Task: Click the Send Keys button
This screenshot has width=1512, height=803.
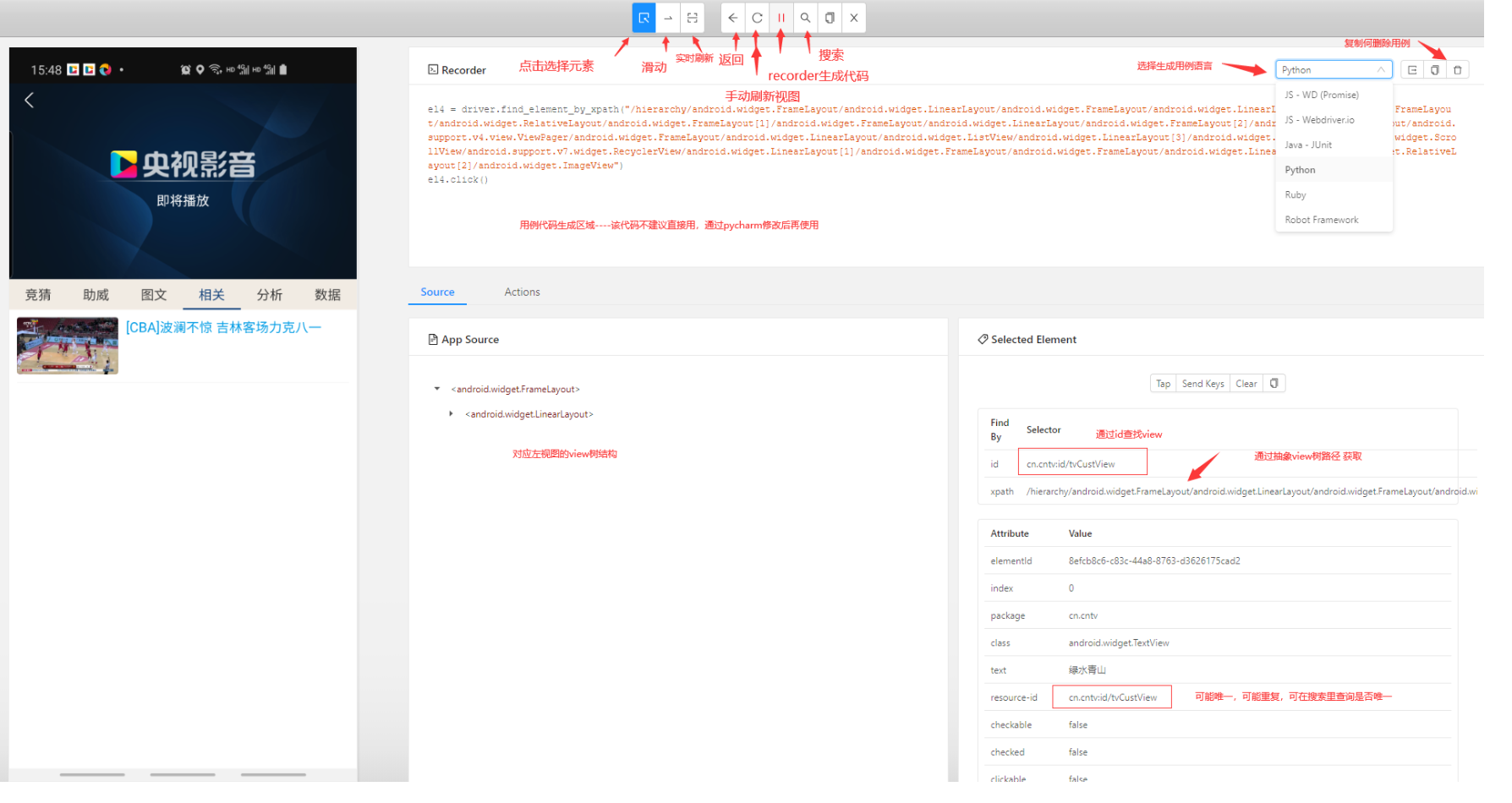Action: 1202,384
